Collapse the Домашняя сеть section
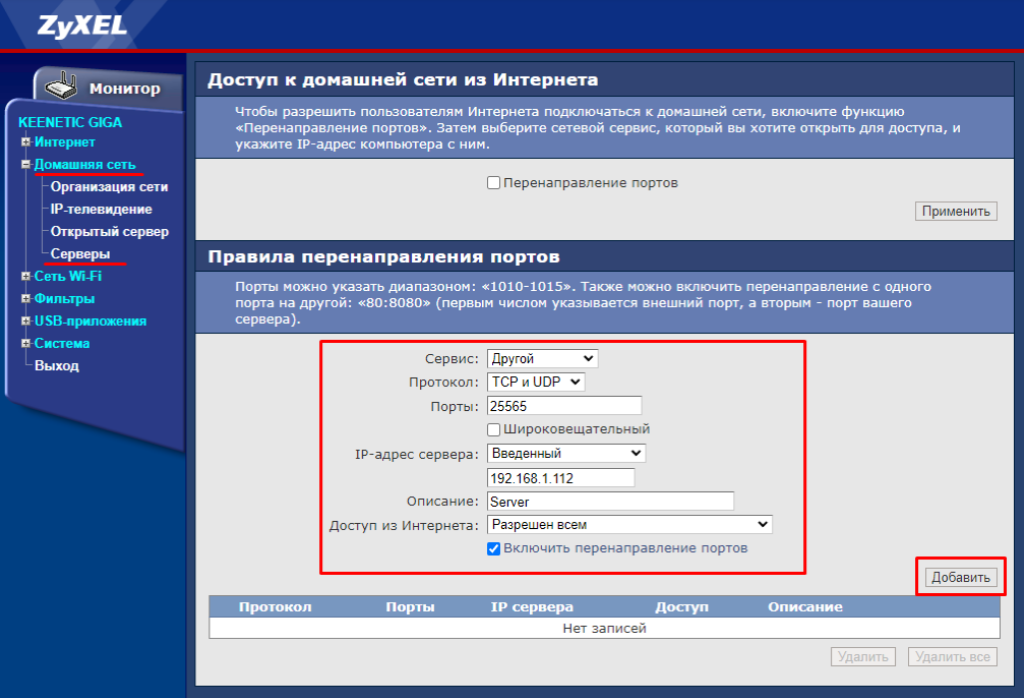Viewport: 1024px width, 698px height. tap(26, 164)
